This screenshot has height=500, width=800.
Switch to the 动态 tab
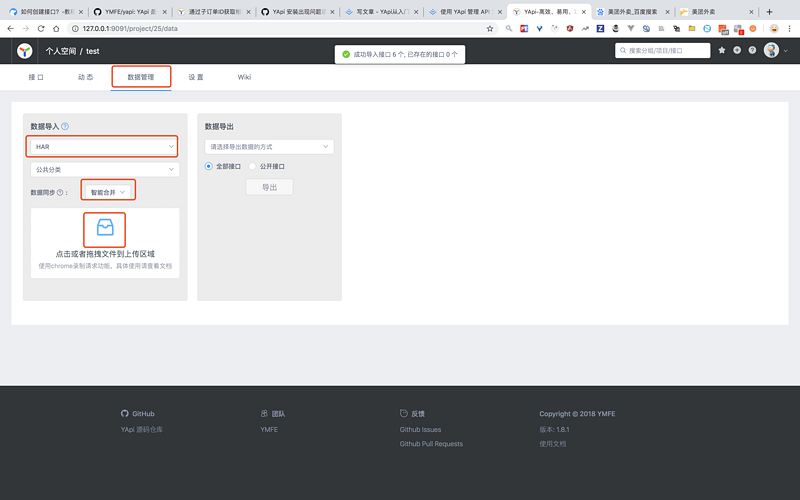point(85,77)
